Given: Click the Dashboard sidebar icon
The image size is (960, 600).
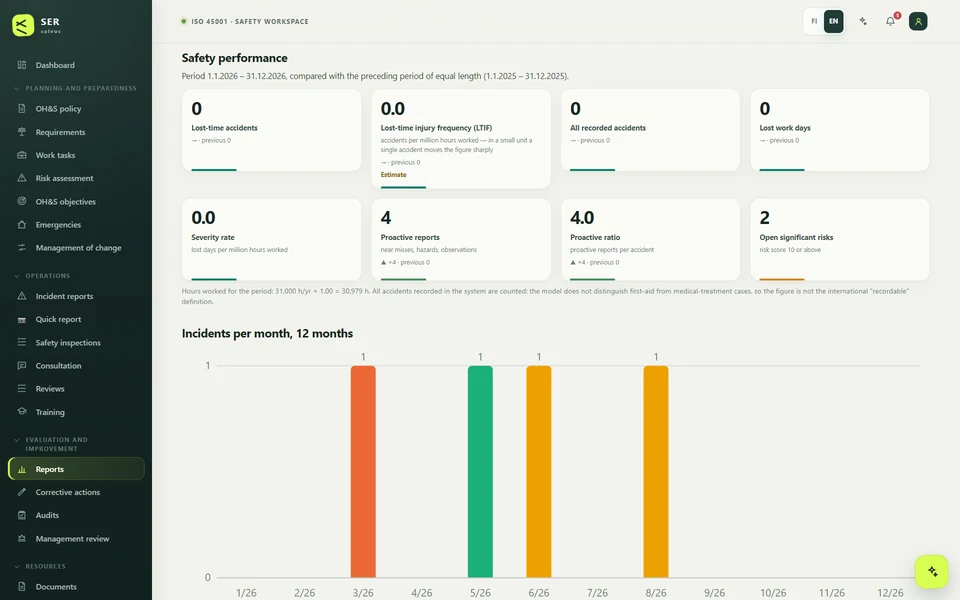Looking at the screenshot, I should click(22, 65).
